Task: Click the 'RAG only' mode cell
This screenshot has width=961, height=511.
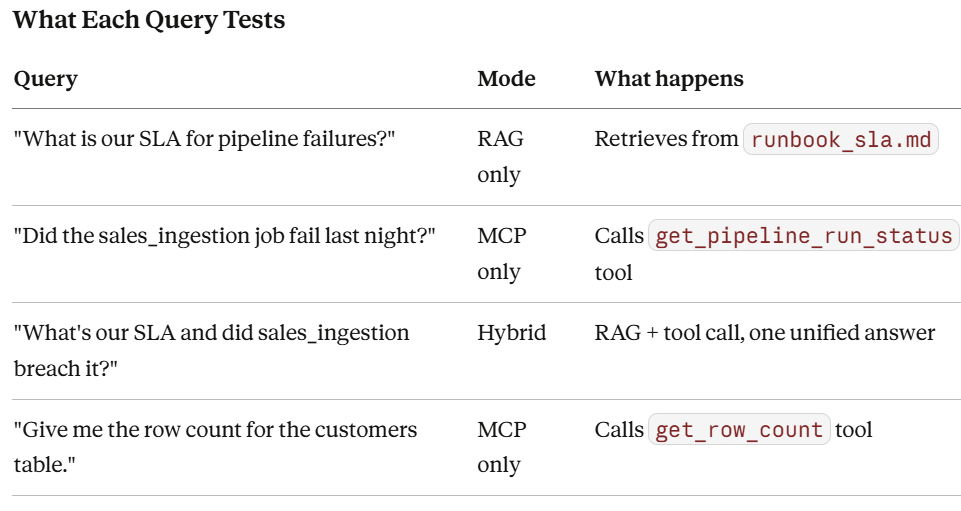Action: coord(501,156)
